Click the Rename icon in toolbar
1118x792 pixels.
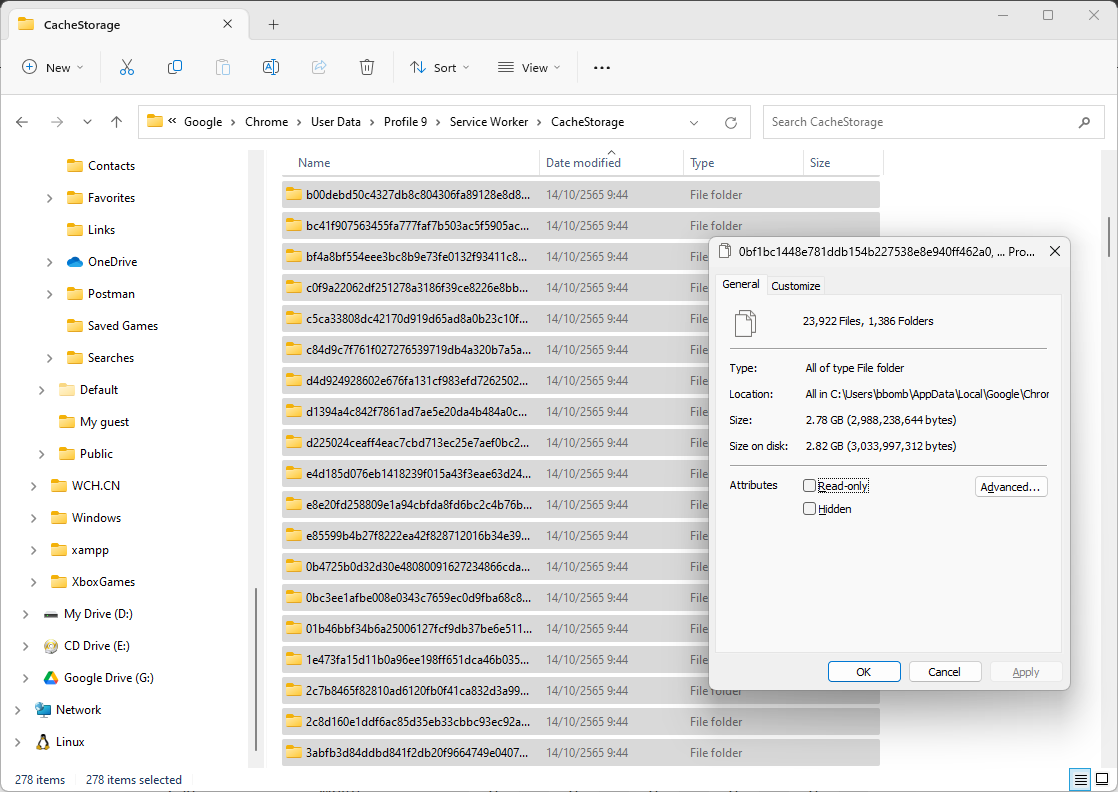pyautogui.click(x=270, y=68)
